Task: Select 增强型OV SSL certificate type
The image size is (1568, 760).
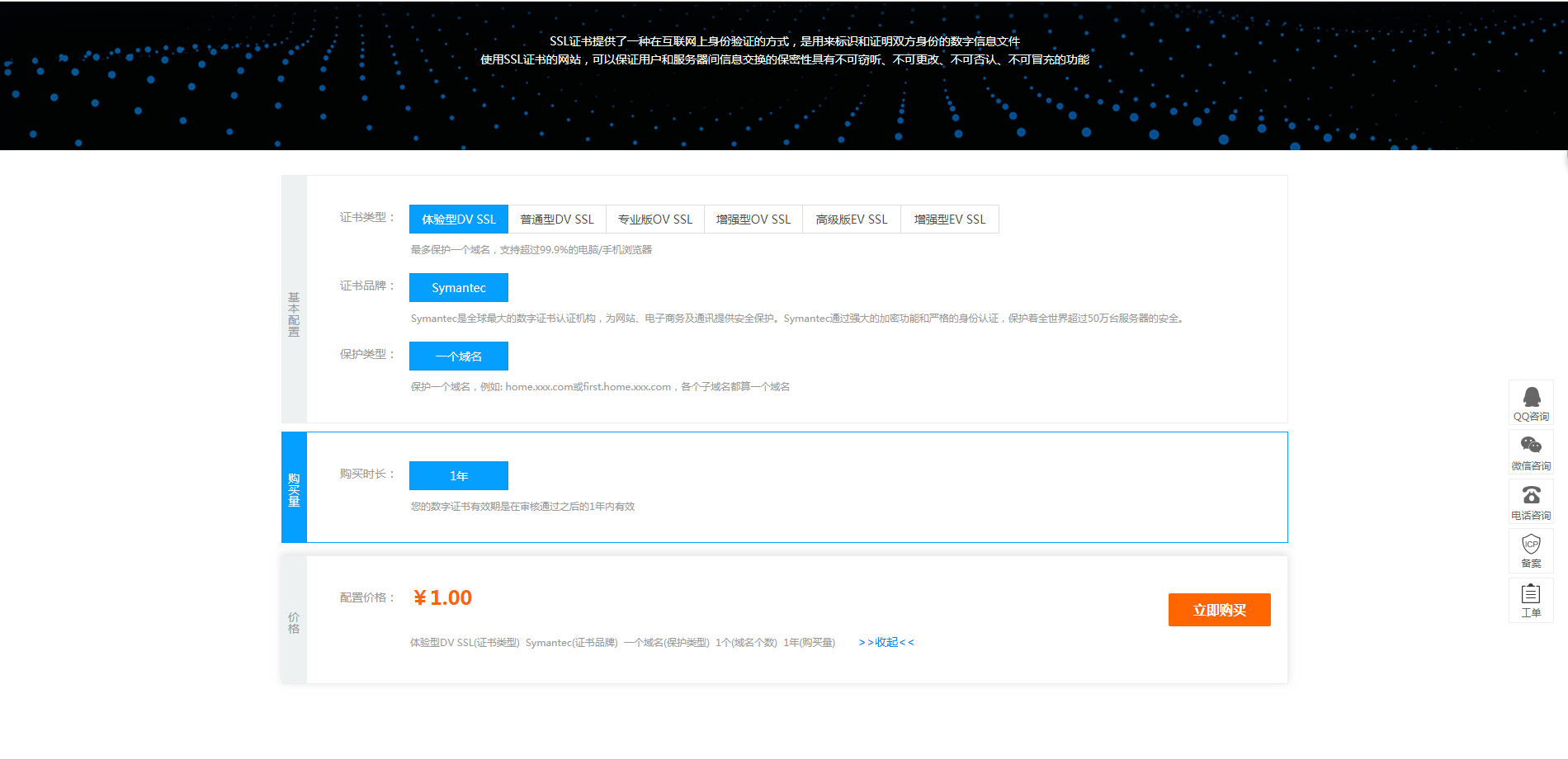Action: [753, 219]
